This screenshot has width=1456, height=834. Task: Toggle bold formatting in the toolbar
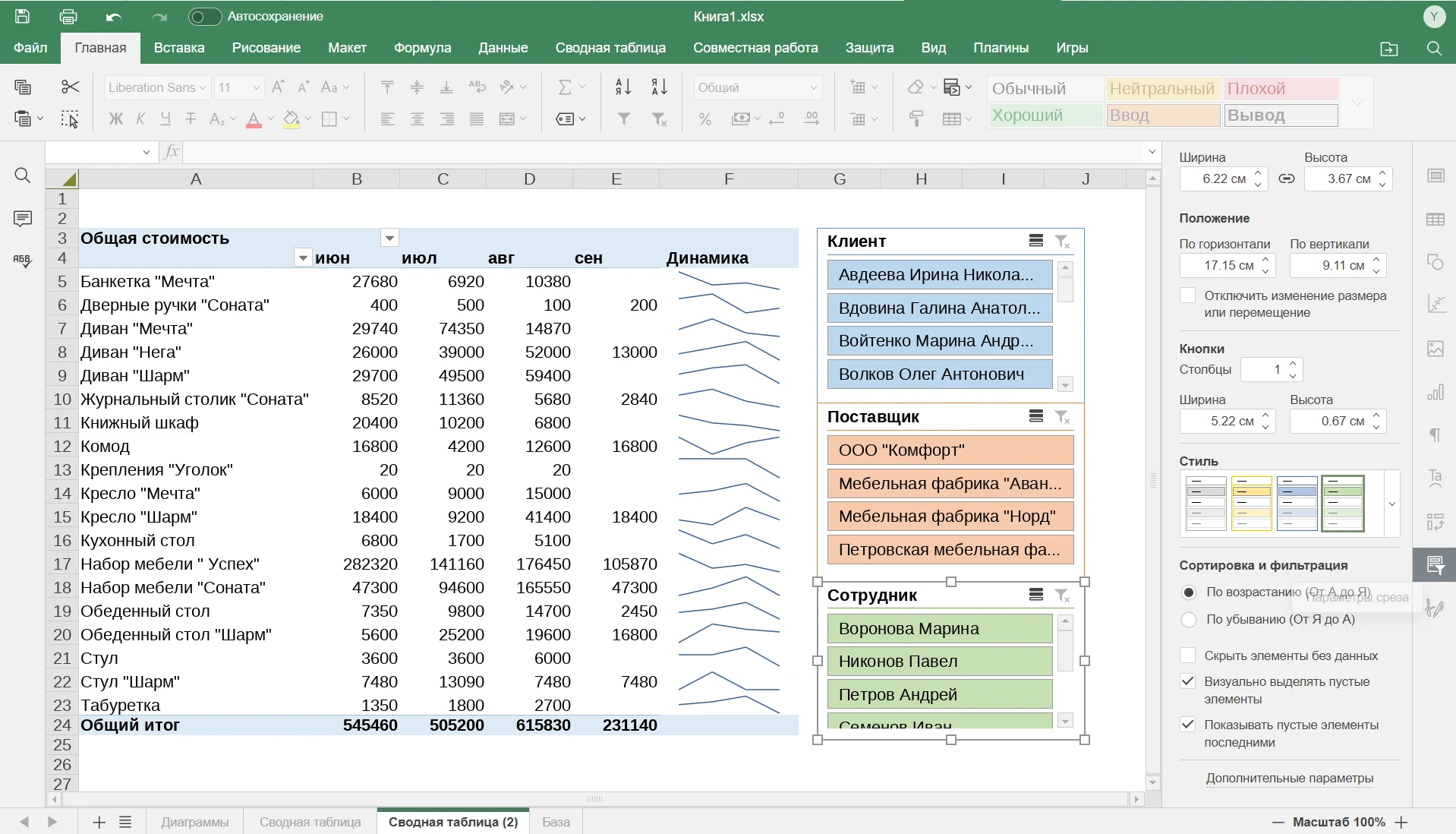click(115, 118)
